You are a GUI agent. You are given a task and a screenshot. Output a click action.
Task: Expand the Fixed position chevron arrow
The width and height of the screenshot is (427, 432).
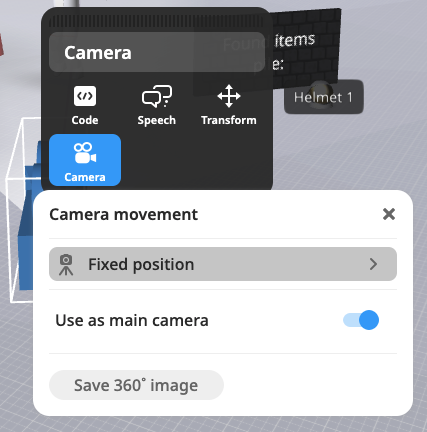click(373, 264)
